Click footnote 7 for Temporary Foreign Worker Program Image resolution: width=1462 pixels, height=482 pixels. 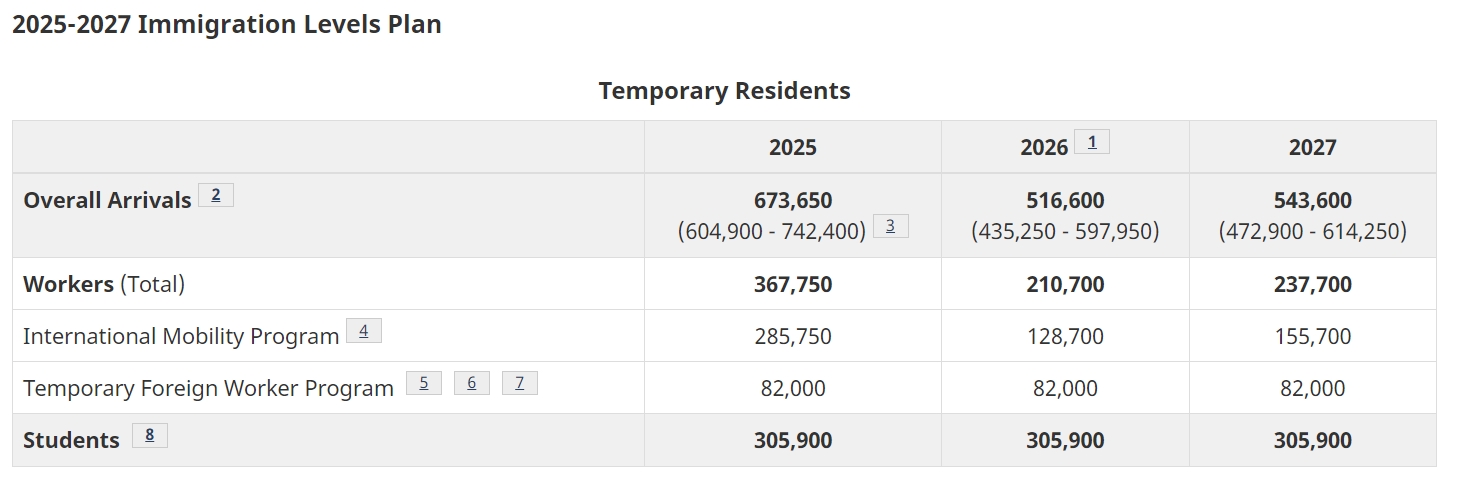pyautogui.click(x=519, y=383)
